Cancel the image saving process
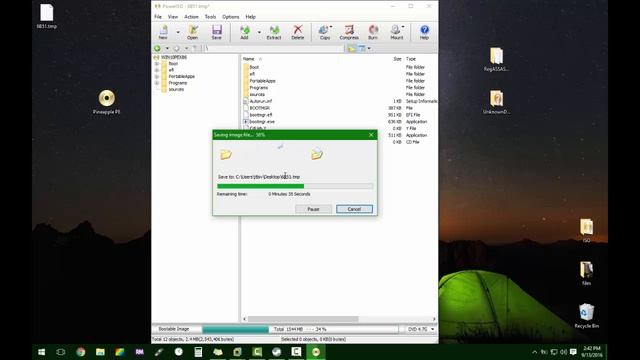The width and height of the screenshot is (640, 360). click(x=354, y=209)
